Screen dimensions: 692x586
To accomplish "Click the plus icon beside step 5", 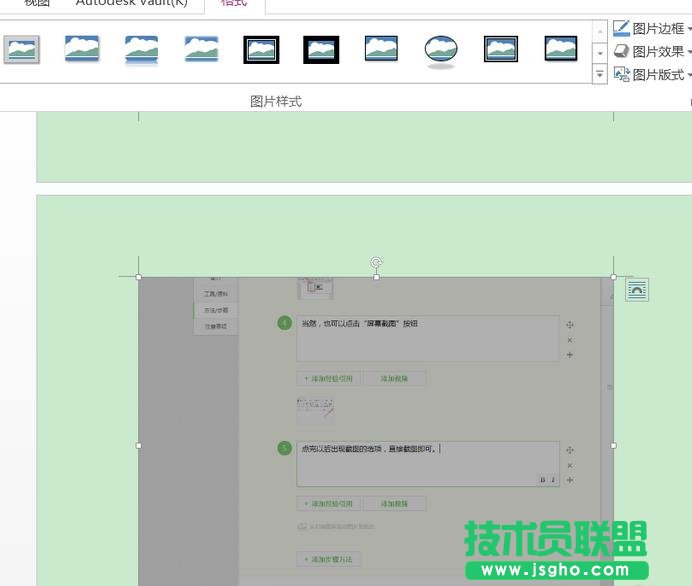I will tap(570, 480).
